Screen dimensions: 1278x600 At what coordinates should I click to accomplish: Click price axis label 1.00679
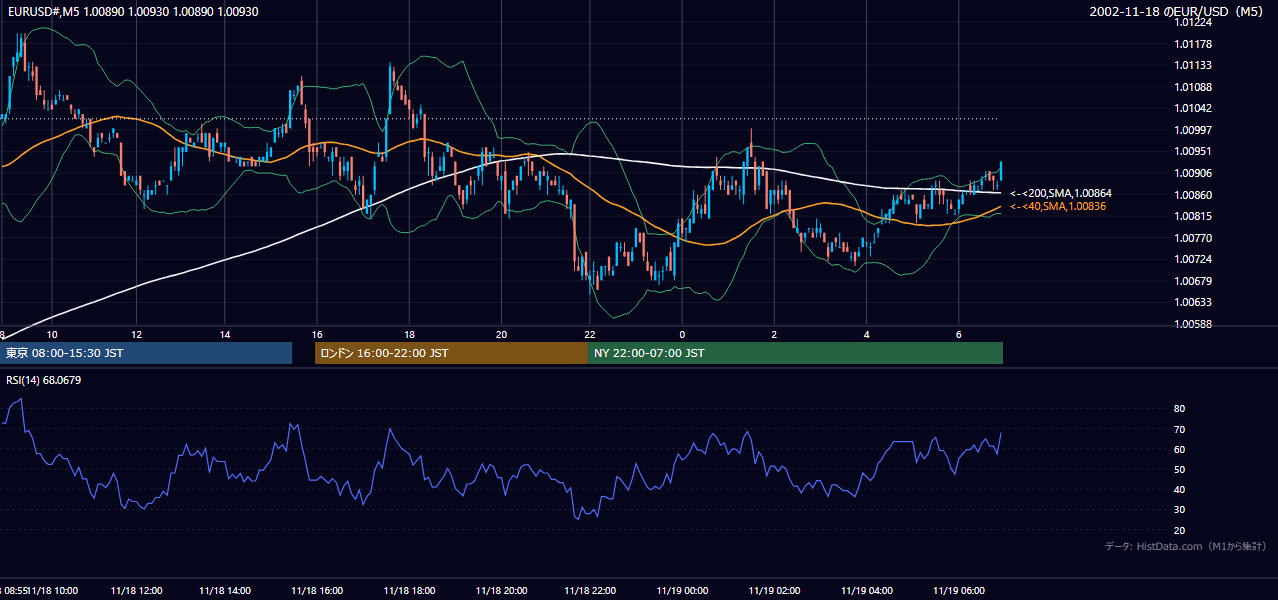click(x=1192, y=281)
